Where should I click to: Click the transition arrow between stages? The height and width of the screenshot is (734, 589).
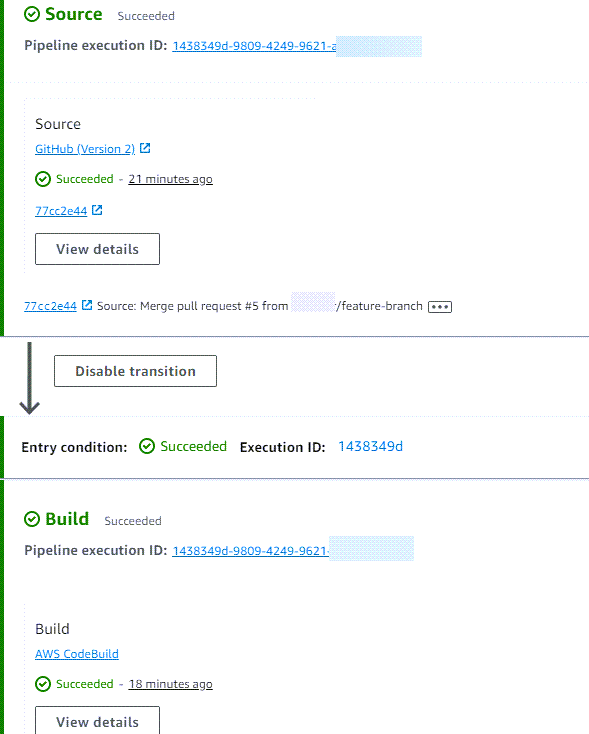tap(29, 378)
